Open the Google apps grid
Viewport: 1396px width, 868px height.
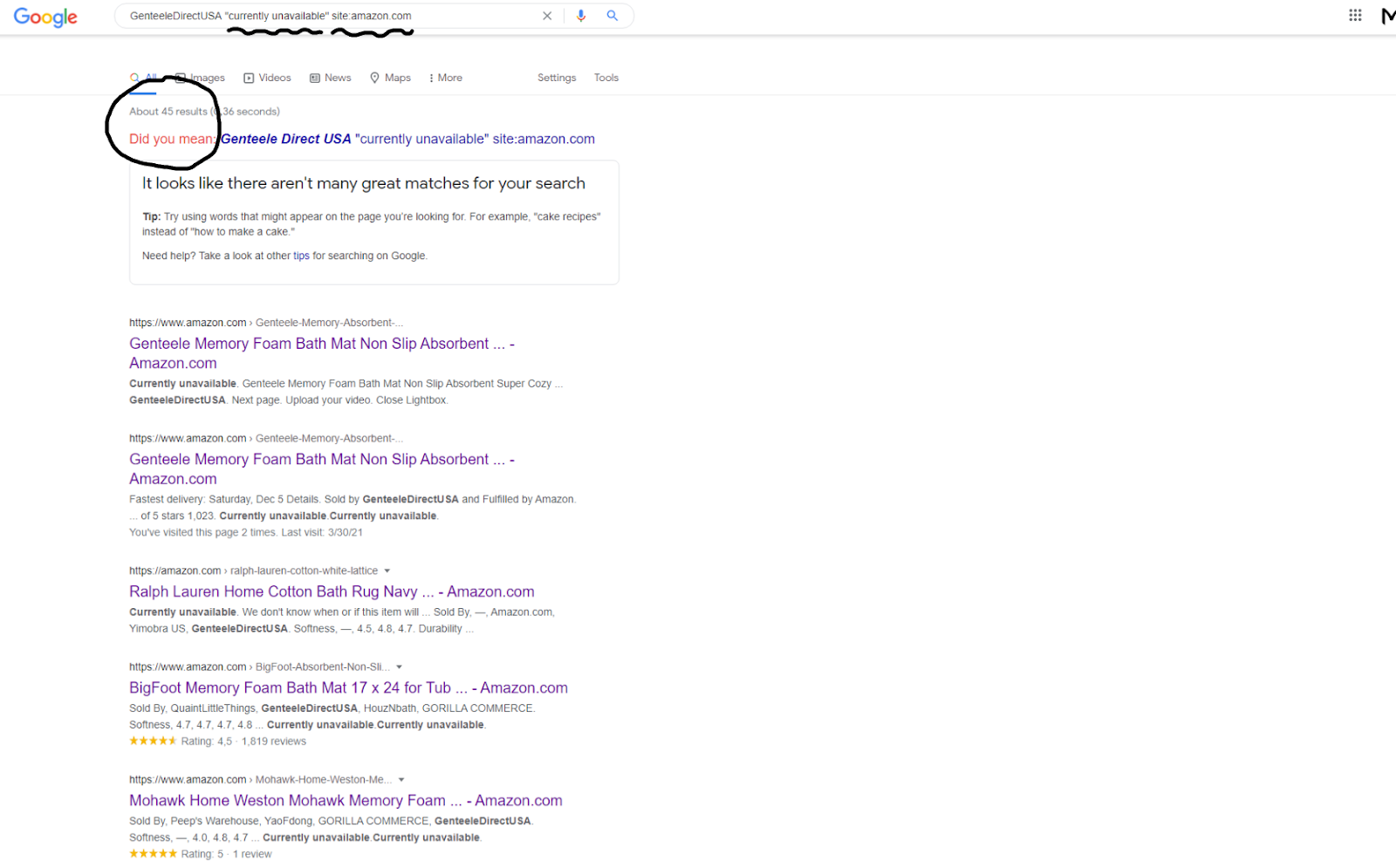point(1355,15)
